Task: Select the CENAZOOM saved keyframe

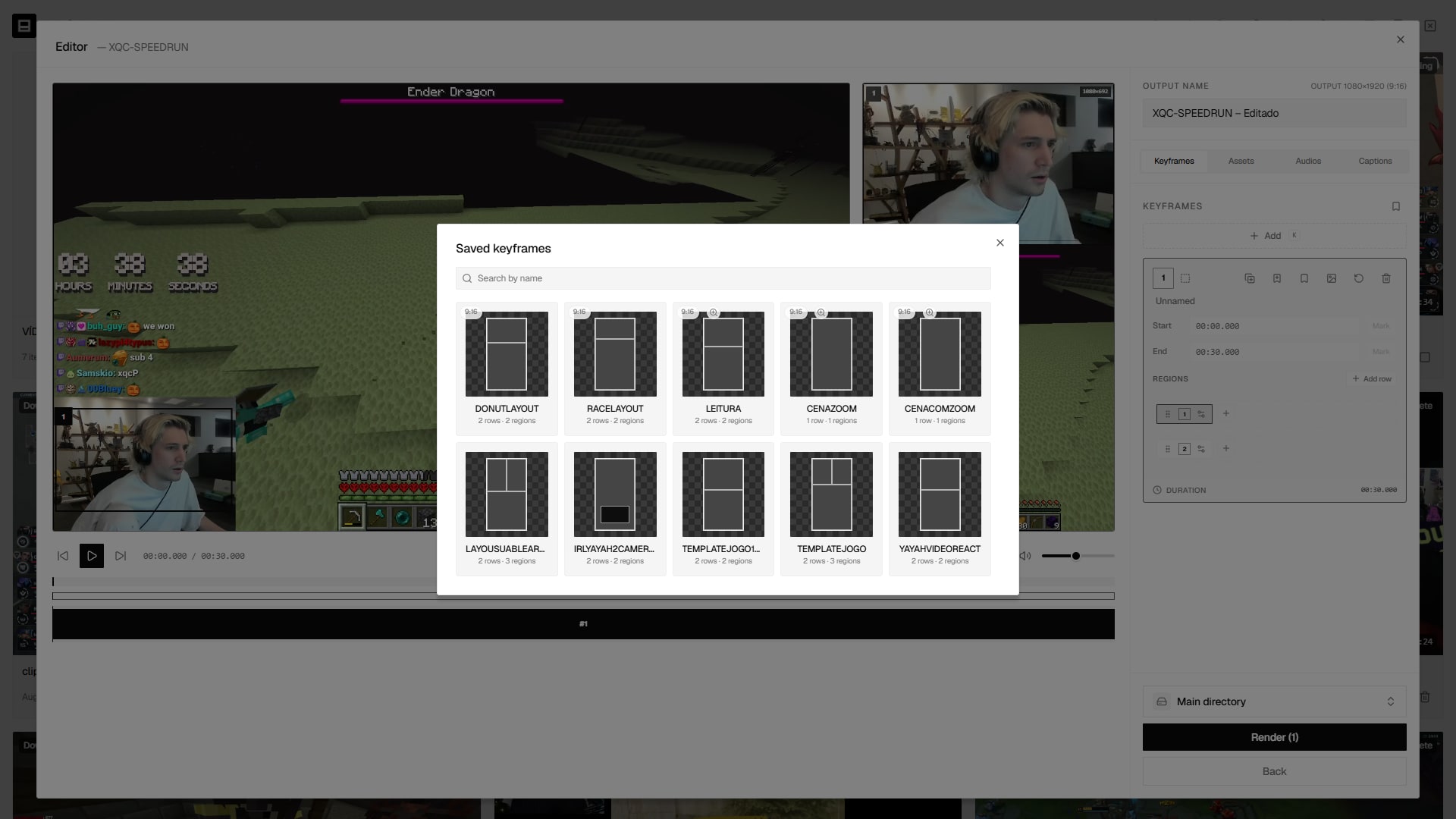Action: (831, 368)
